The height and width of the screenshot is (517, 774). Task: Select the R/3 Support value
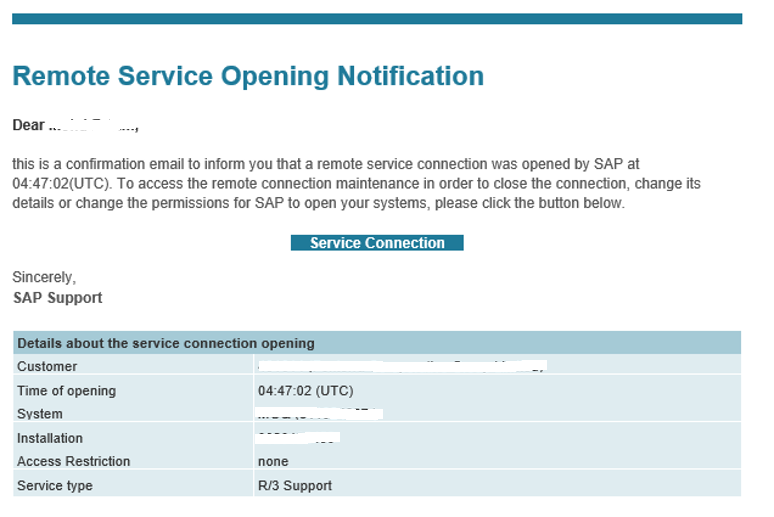(x=295, y=485)
